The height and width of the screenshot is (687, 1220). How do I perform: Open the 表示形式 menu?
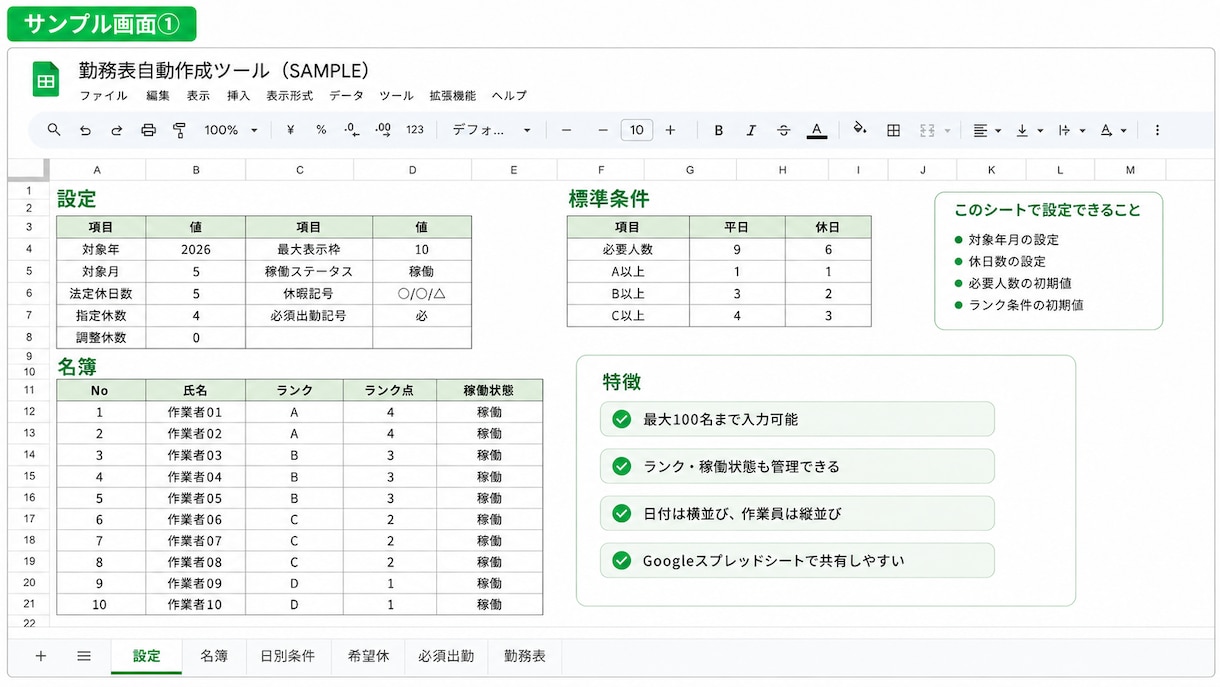point(290,96)
